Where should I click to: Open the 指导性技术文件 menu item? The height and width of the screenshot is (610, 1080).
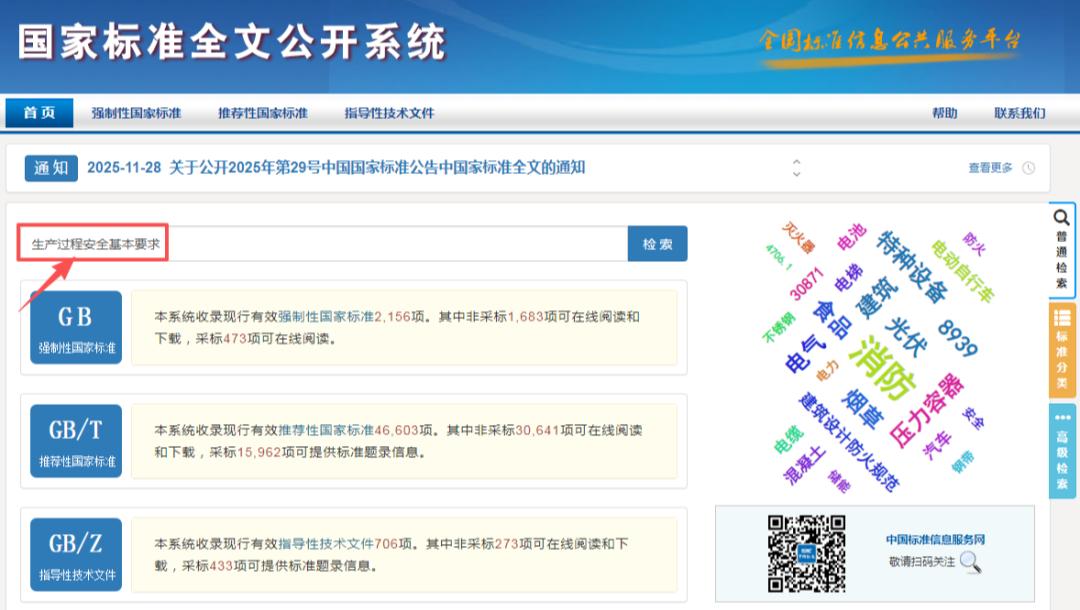[389, 113]
